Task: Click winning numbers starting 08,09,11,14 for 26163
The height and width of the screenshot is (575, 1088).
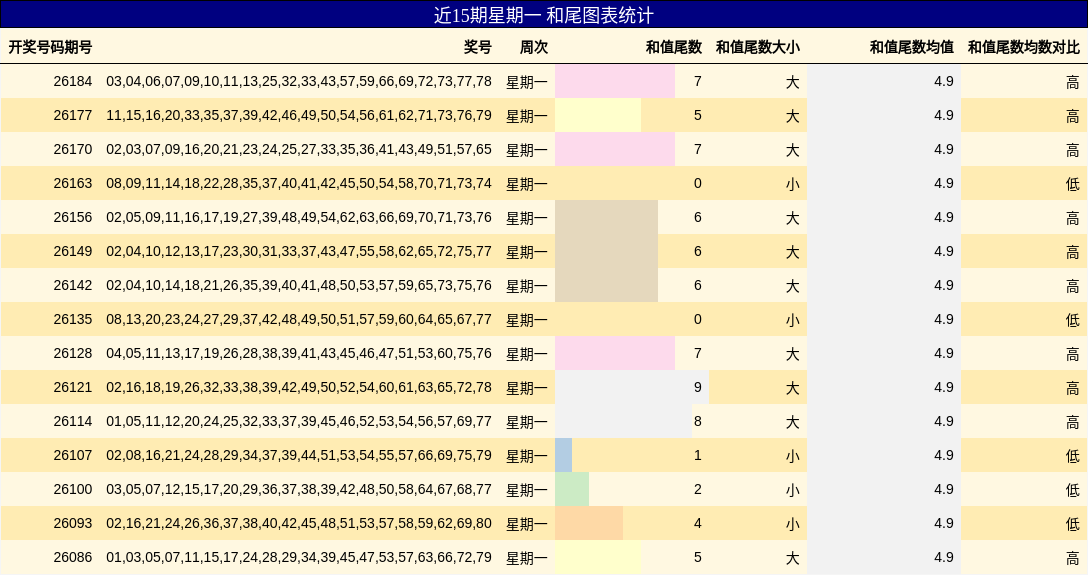Action: 299,183
